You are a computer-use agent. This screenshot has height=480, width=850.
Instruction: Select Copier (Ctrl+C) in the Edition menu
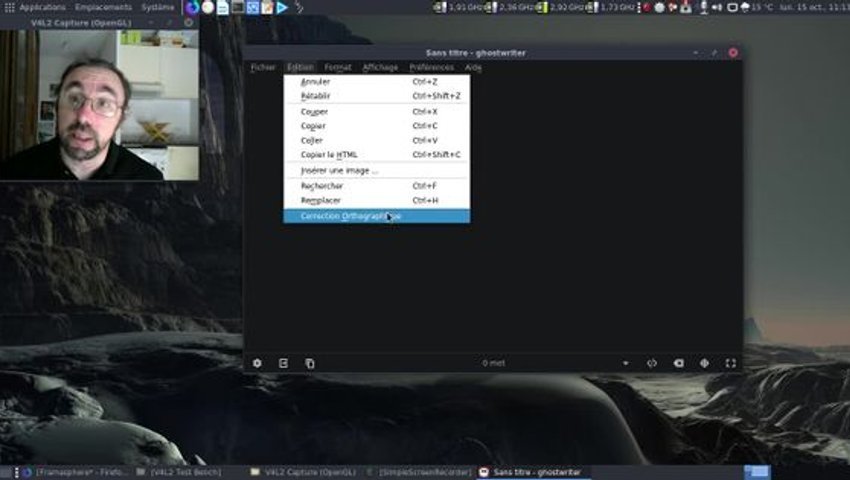[377, 126]
